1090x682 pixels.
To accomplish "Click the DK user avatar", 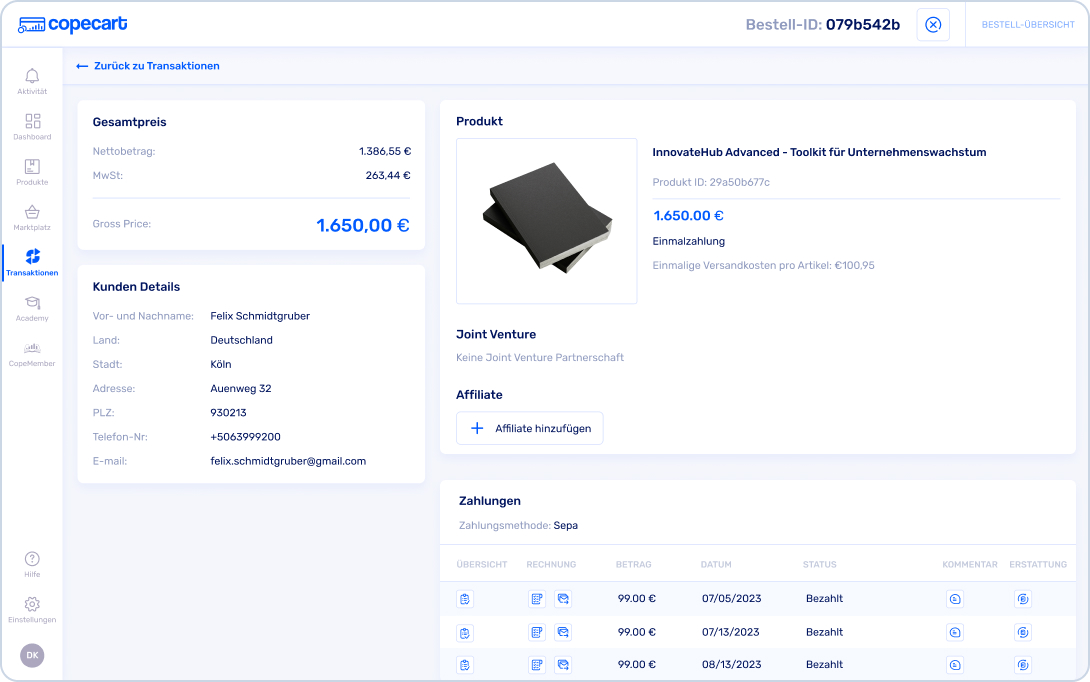I will [32, 656].
